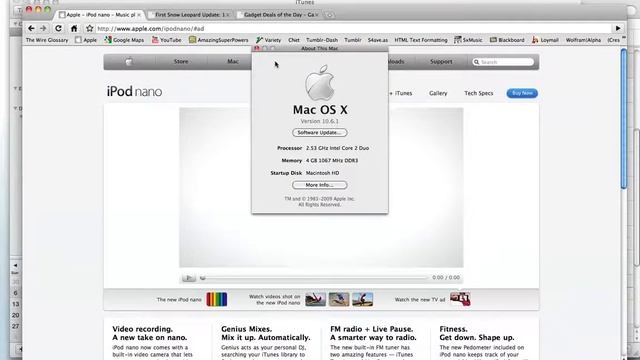Open the Loymail bookmark

545,40
